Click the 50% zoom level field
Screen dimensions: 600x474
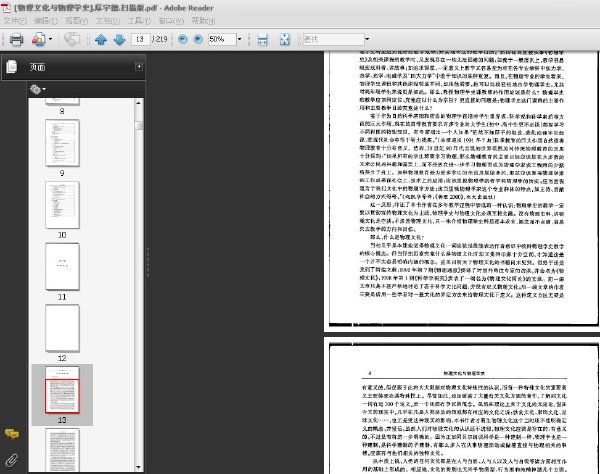point(222,39)
